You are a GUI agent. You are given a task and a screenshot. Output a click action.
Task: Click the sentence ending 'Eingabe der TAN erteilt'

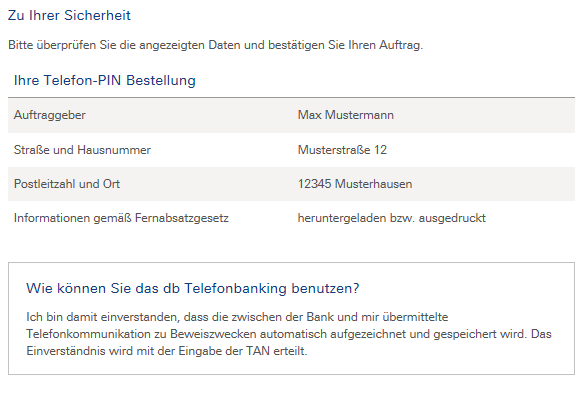click(x=167, y=351)
